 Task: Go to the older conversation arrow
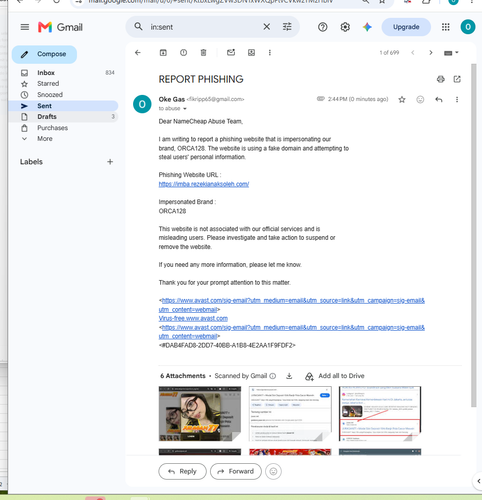click(431, 53)
